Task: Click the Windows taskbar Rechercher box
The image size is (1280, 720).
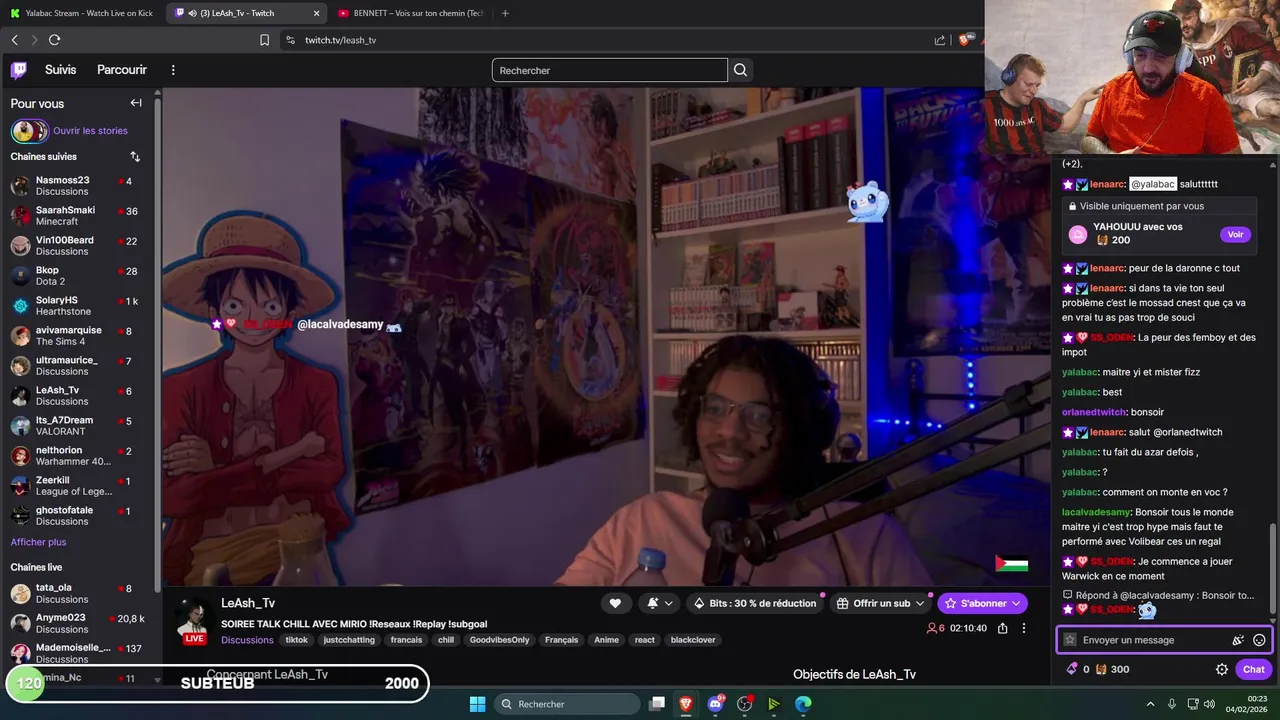Action: 567,704
